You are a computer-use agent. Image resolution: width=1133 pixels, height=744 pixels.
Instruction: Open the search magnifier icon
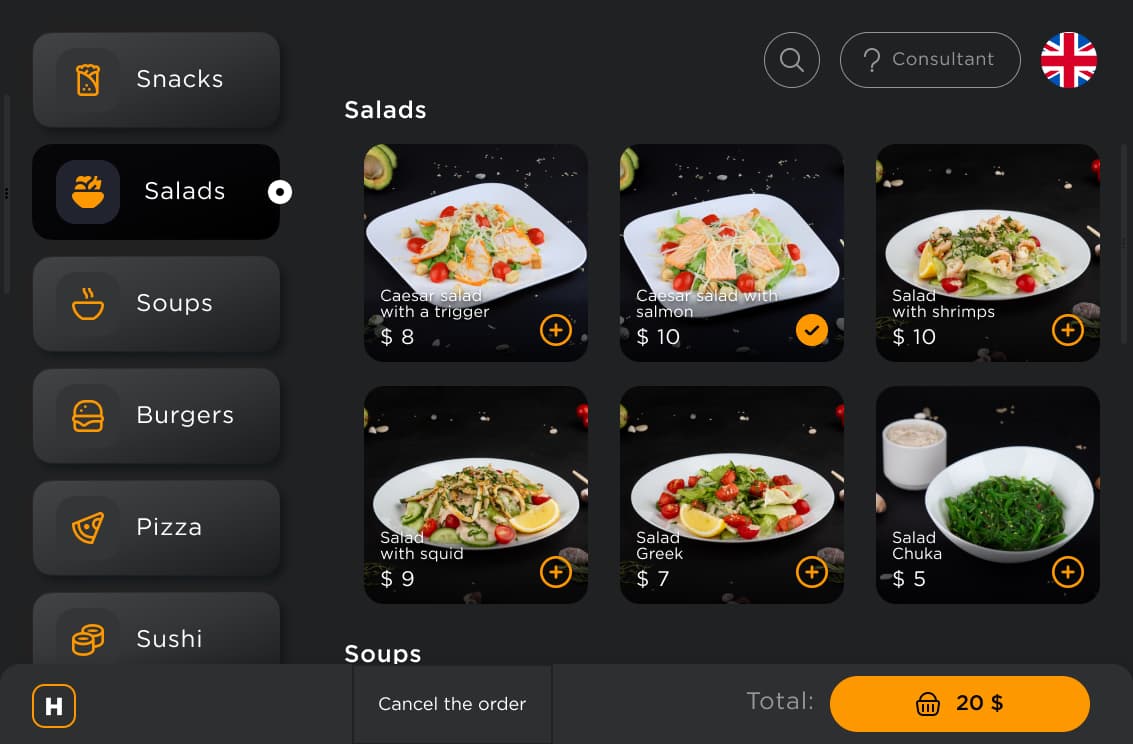pyautogui.click(x=791, y=60)
